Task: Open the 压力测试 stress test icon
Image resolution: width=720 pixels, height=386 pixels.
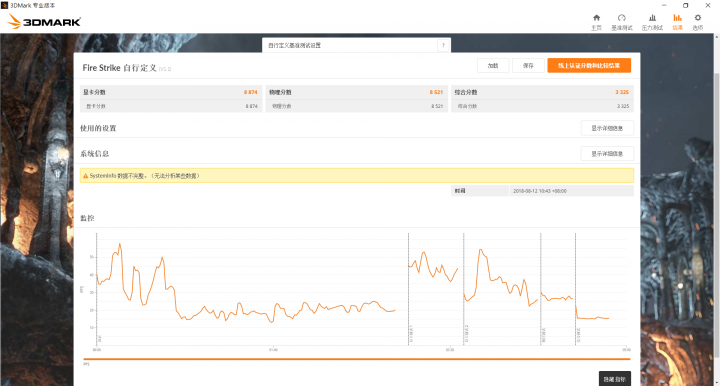Action: coord(652,22)
